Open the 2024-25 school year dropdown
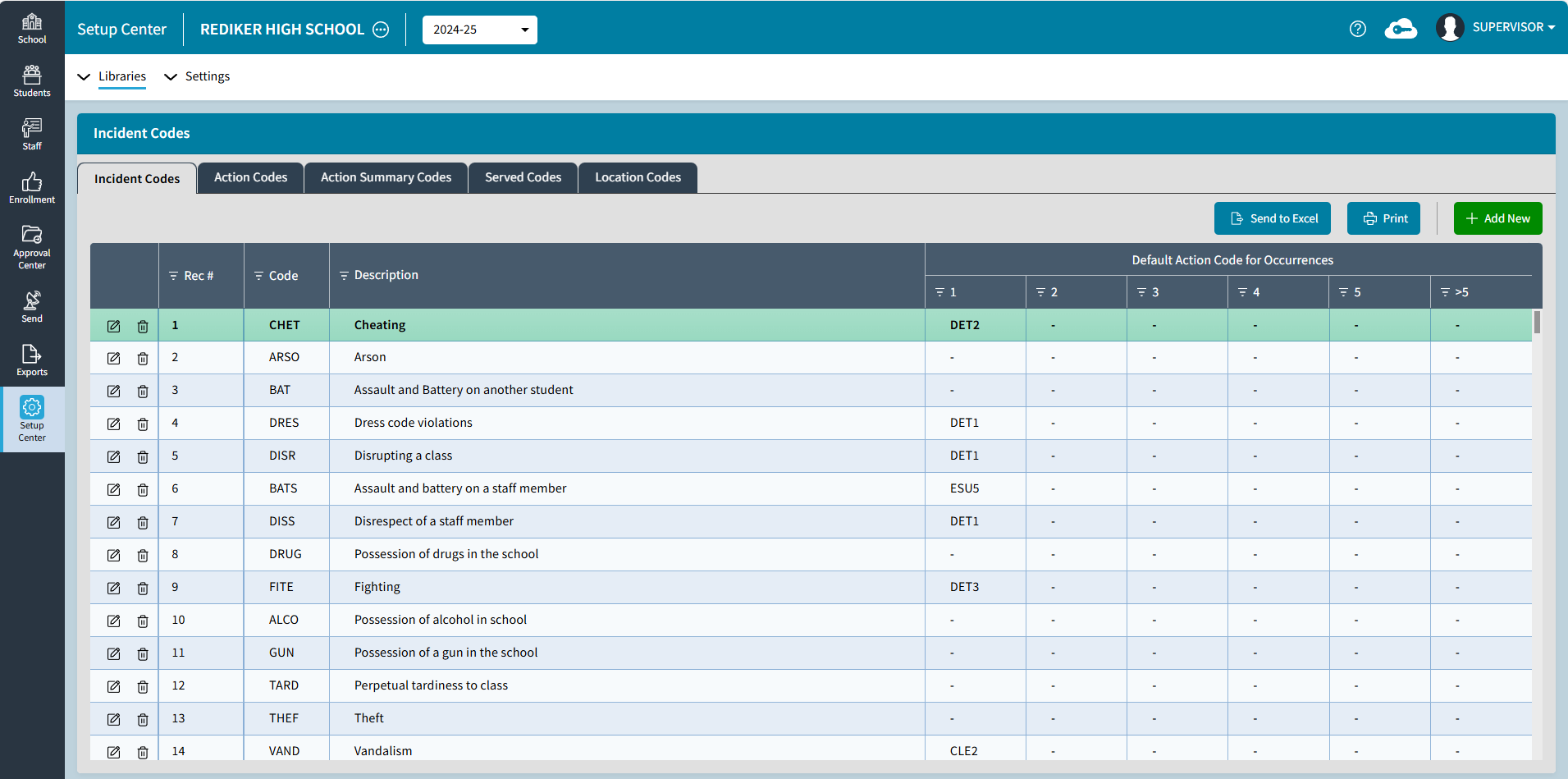 480,30
